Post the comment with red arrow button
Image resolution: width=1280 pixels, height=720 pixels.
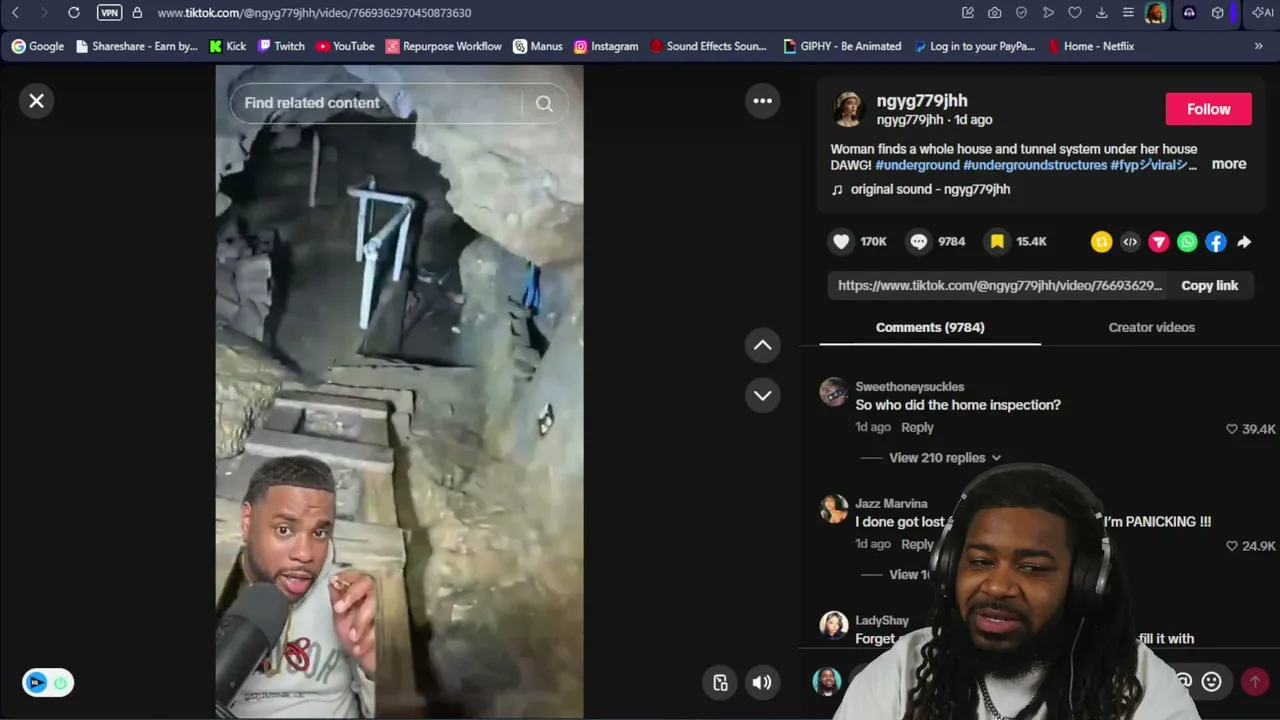click(x=1254, y=682)
